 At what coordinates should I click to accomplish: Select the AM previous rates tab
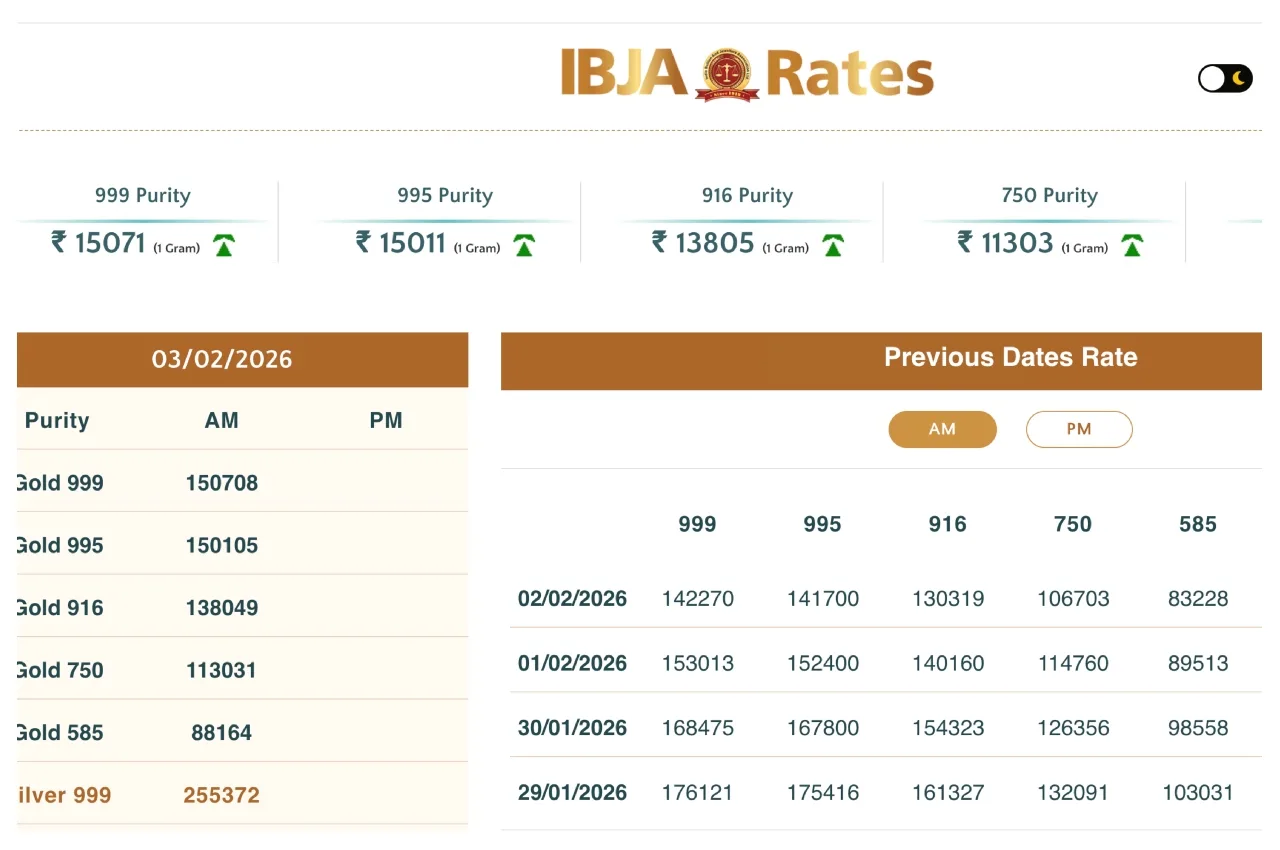pos(942,429)
